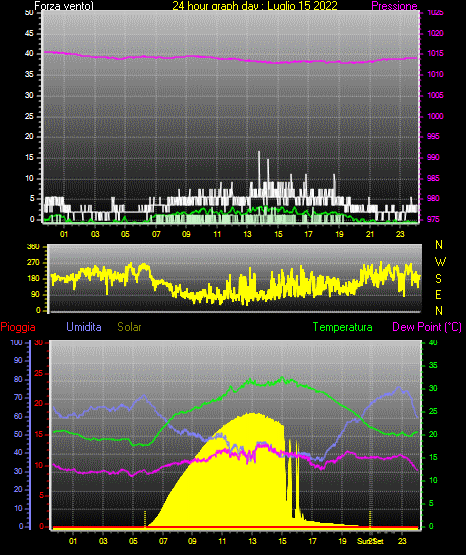
Task: Click the 1015 pressure scale value
Action: click(x=435, y=54)
